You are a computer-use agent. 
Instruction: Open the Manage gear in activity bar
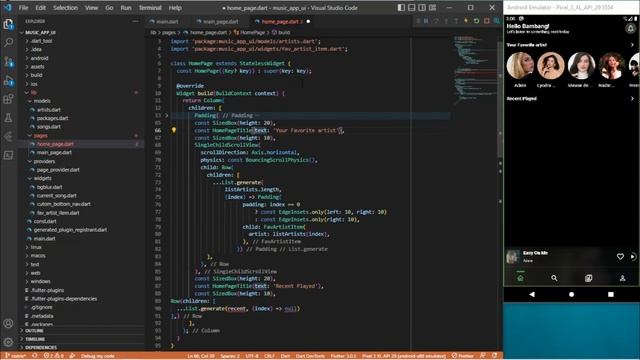(8, 342)
